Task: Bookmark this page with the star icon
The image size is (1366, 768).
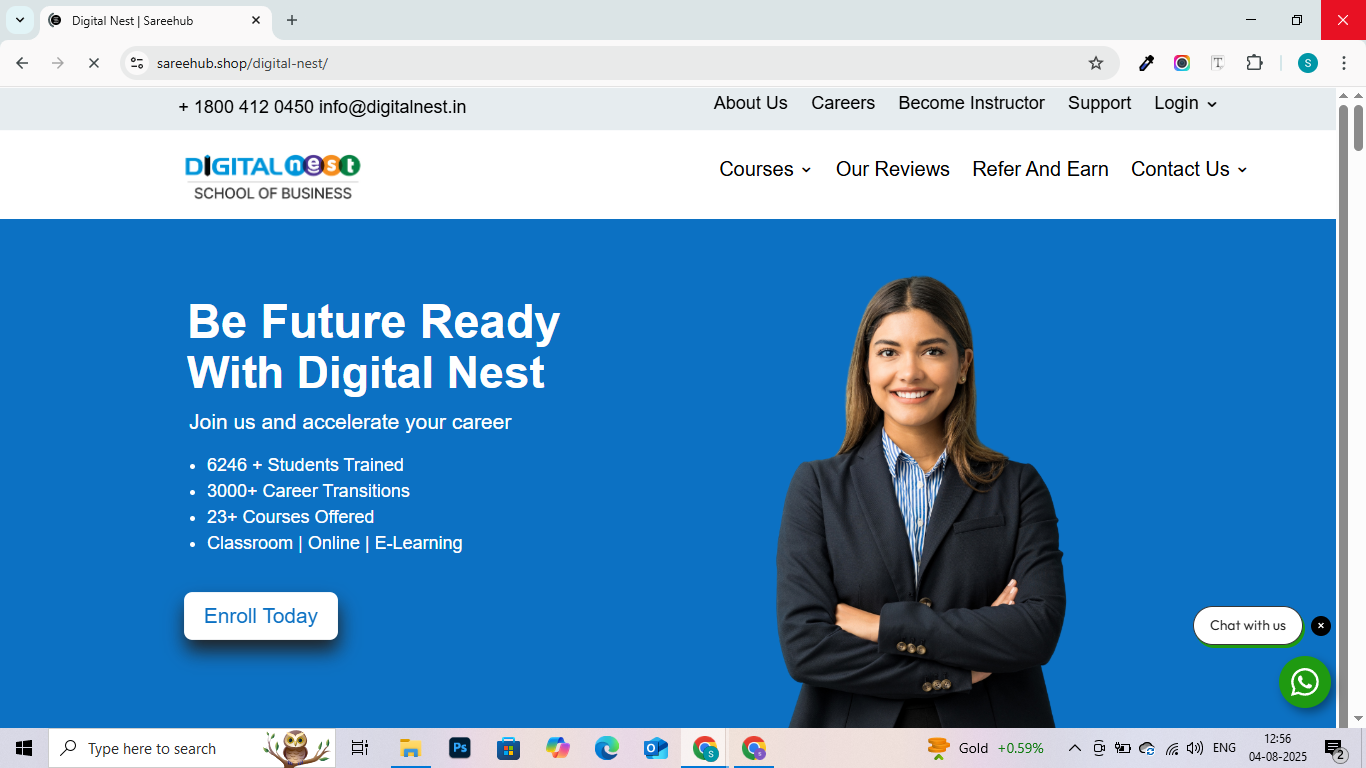Action: click(x=1096, y=63)
